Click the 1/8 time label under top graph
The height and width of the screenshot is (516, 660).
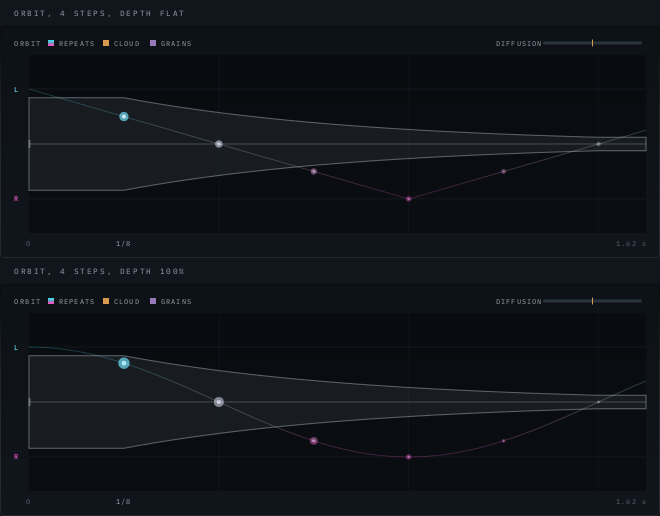click(x=123, y=243)
